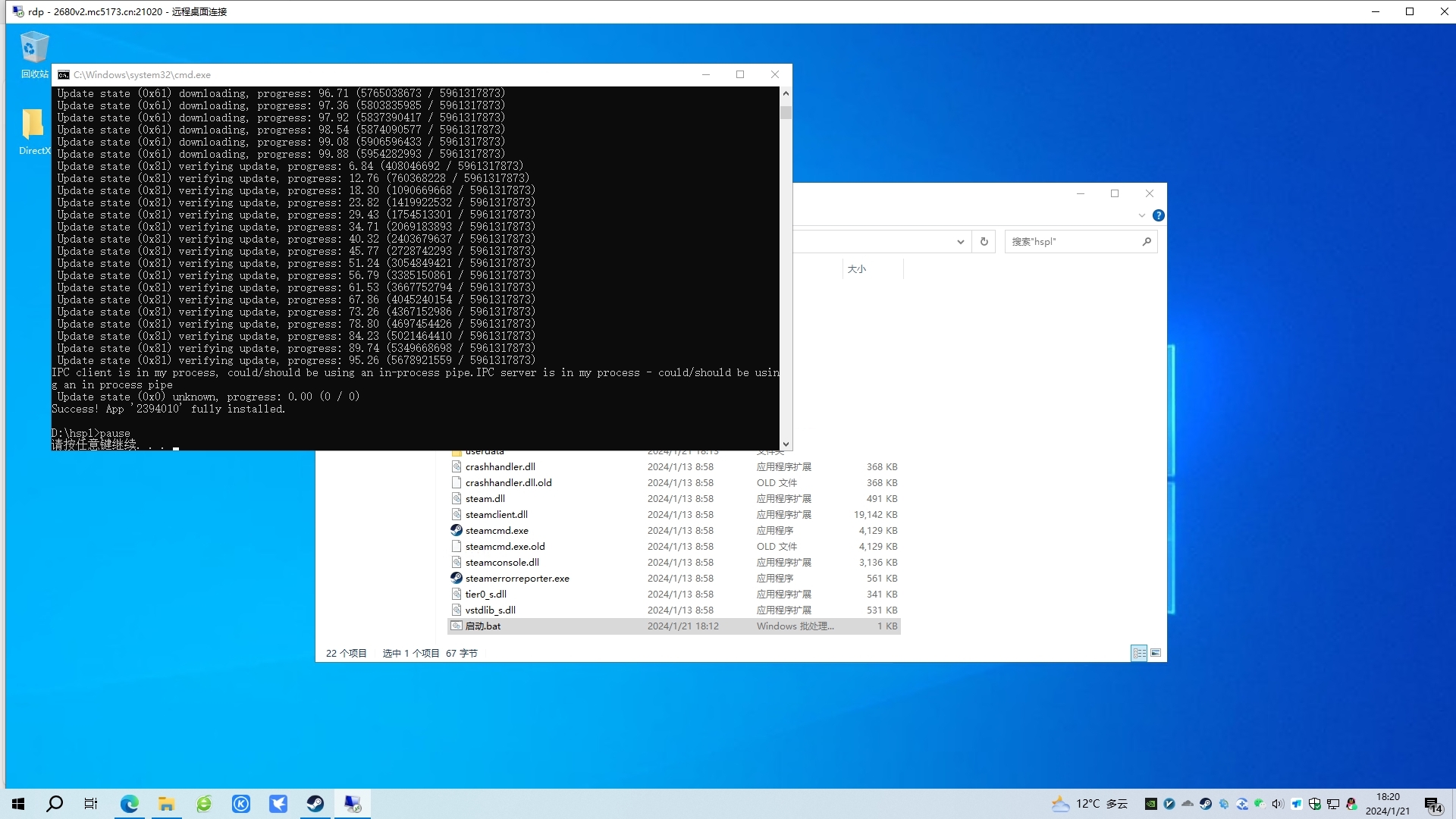Expand the Explorer address bar history dropdown
Image resolution: width=1456 pixels, height=819 pixels.
960,242
